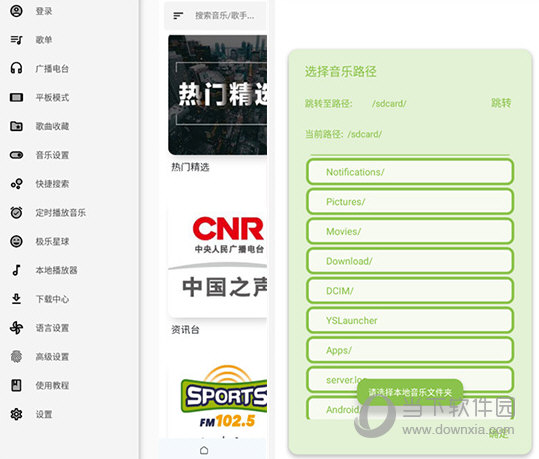The width and height of the screenshot is (539, 459).
Task: Click the 本地播放器 label
Action: point(56,270)
